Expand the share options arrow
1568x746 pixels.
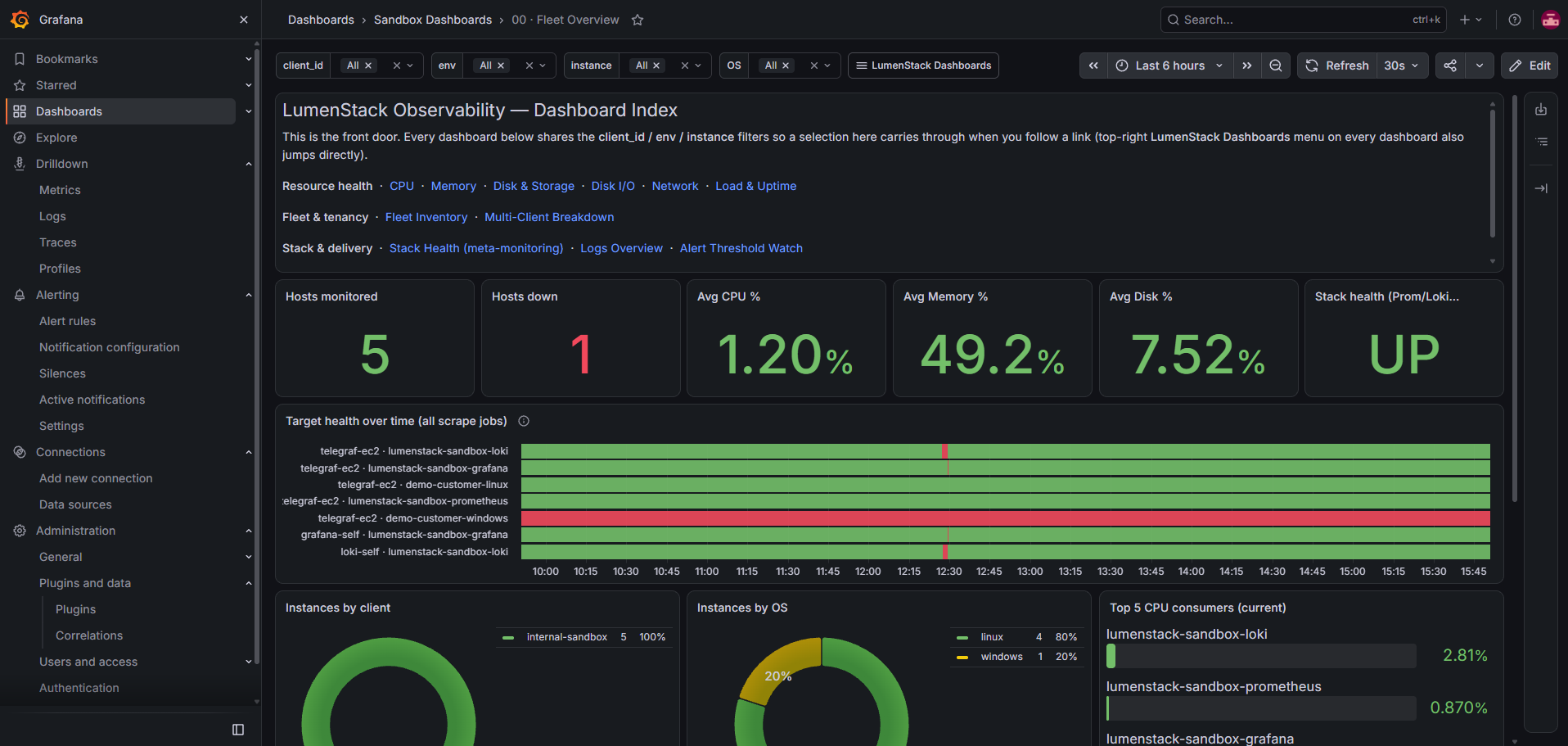[x=1480, y=66]
